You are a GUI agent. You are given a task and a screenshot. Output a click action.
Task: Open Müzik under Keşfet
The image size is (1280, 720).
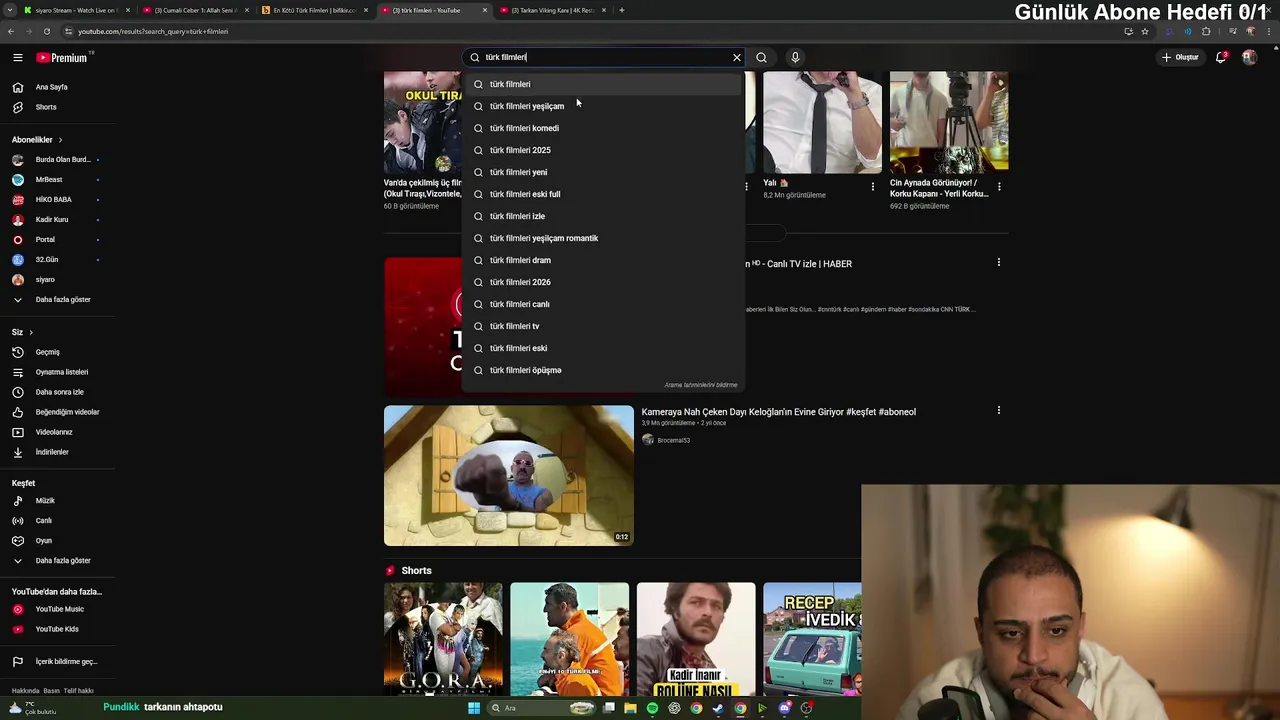(x=45, y=501)
